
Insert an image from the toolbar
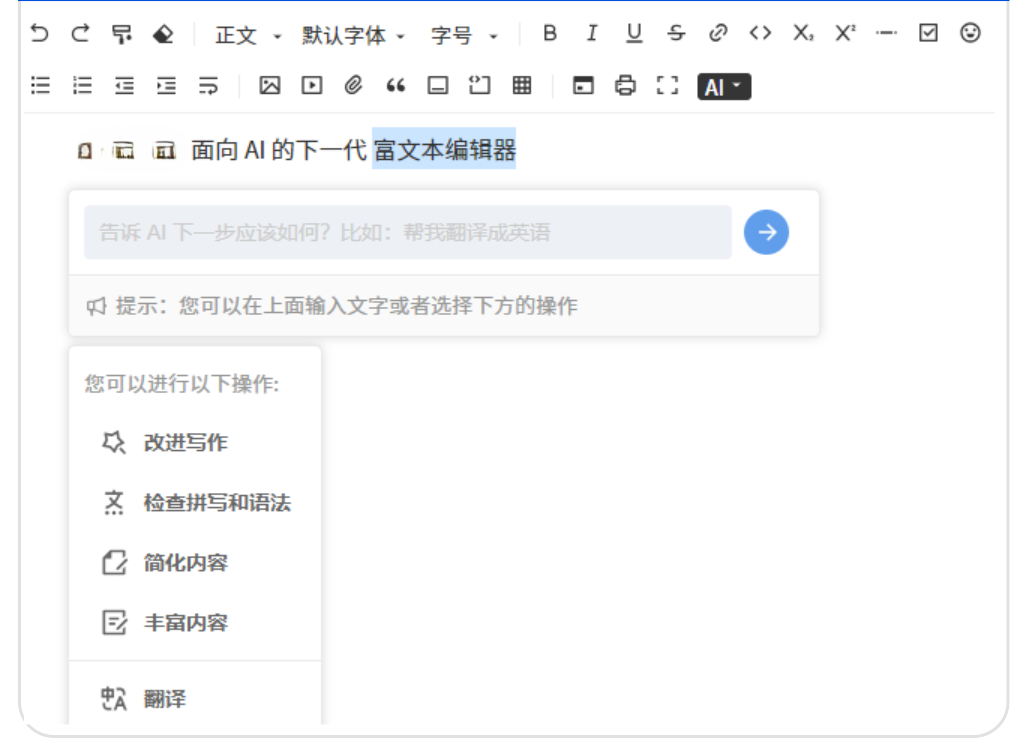click(x=269, y=85)
